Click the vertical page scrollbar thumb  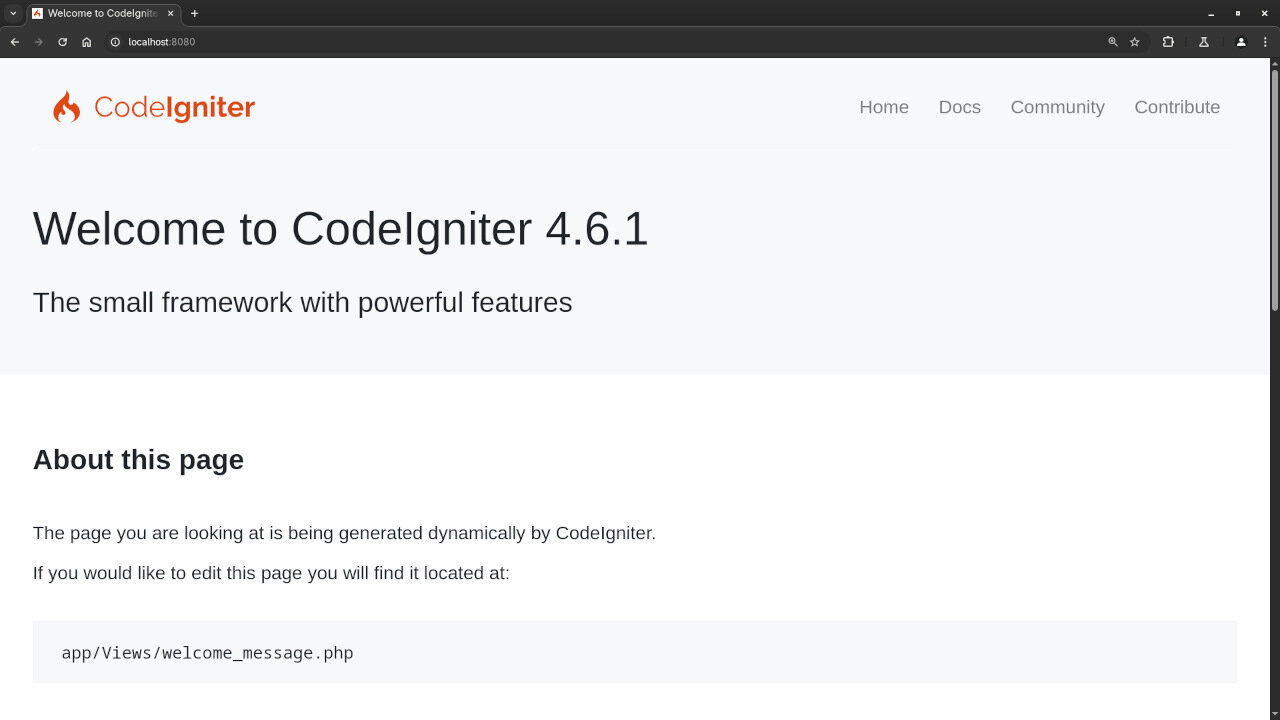point(1275,190)
